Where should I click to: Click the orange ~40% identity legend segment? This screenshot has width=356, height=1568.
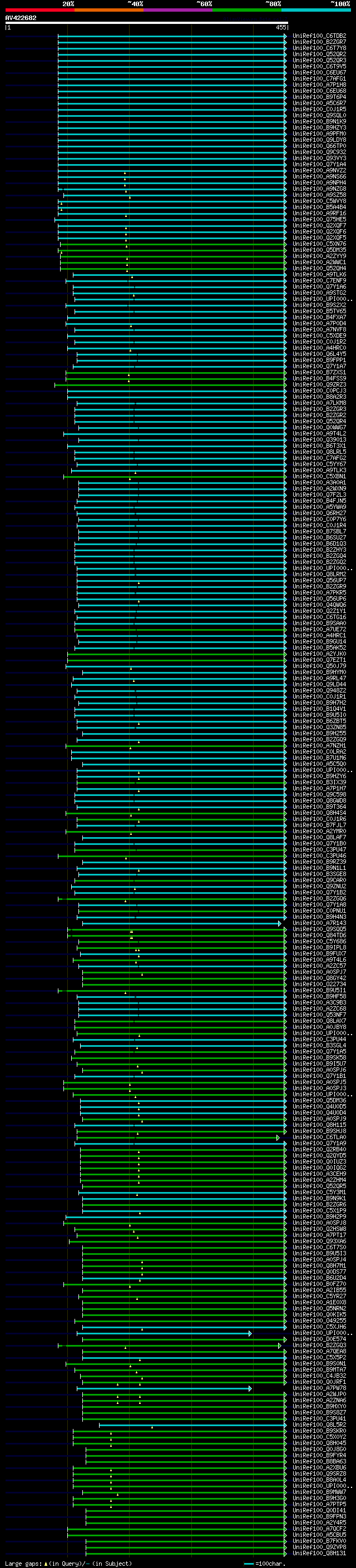click(x=109, y=10)
